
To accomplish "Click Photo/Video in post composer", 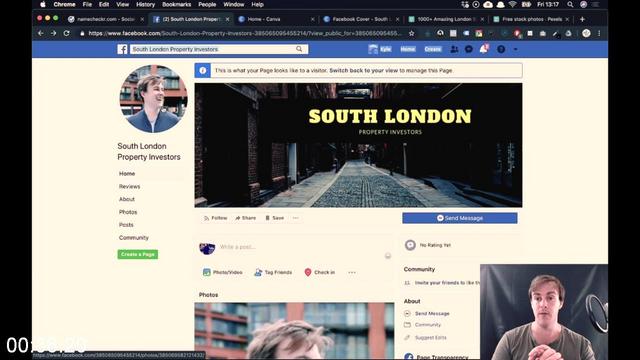I will tap(222, 272).
